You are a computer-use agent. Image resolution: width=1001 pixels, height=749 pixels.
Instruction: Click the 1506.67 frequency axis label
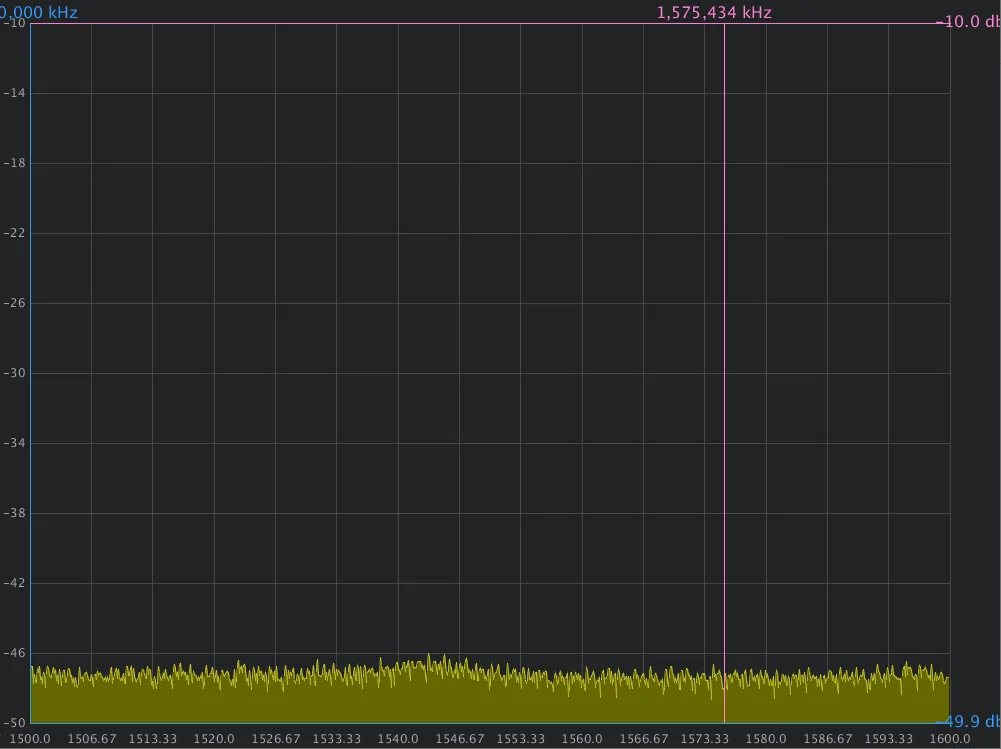coord(92,739)
